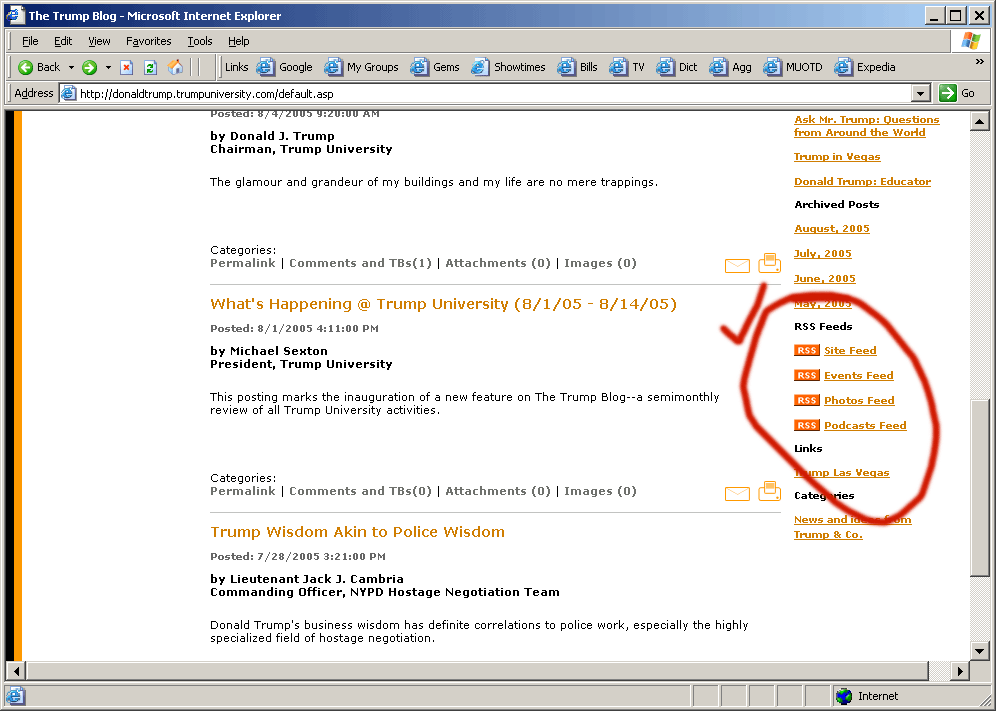Open the address bar dropdown list
This screenshot has width=996, height=711.
click(x=921, y=93)
